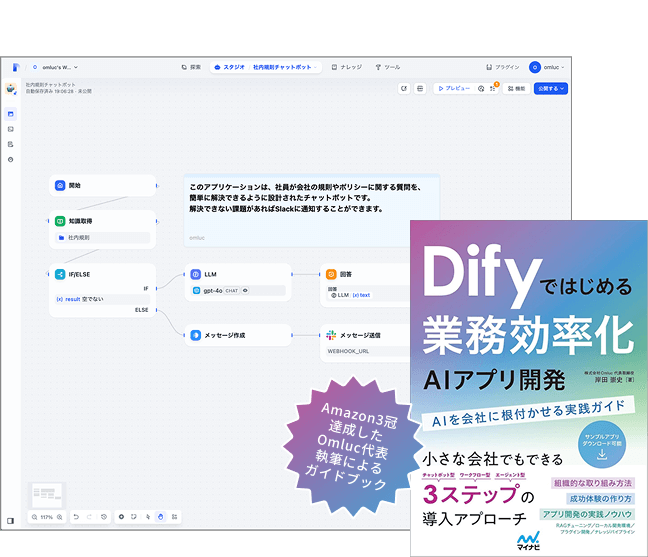Image resolution: width=648 pixels, height=557 pixels.
Task: Open the 公開する publish dropdown
Action: pyautogui.click(x=550, y=88)
